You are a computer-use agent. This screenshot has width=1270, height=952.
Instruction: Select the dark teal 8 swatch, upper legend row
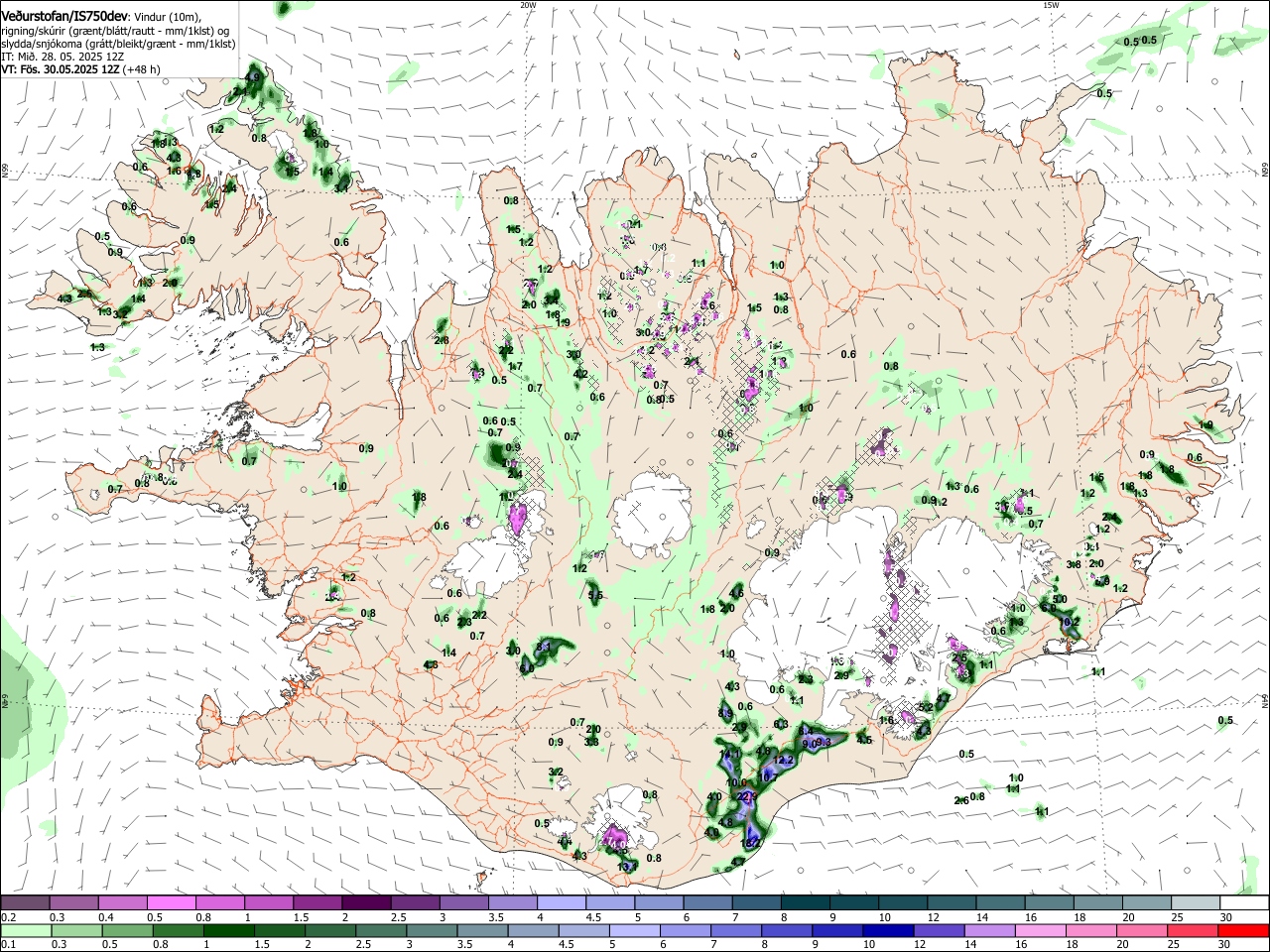coord(805,903)
